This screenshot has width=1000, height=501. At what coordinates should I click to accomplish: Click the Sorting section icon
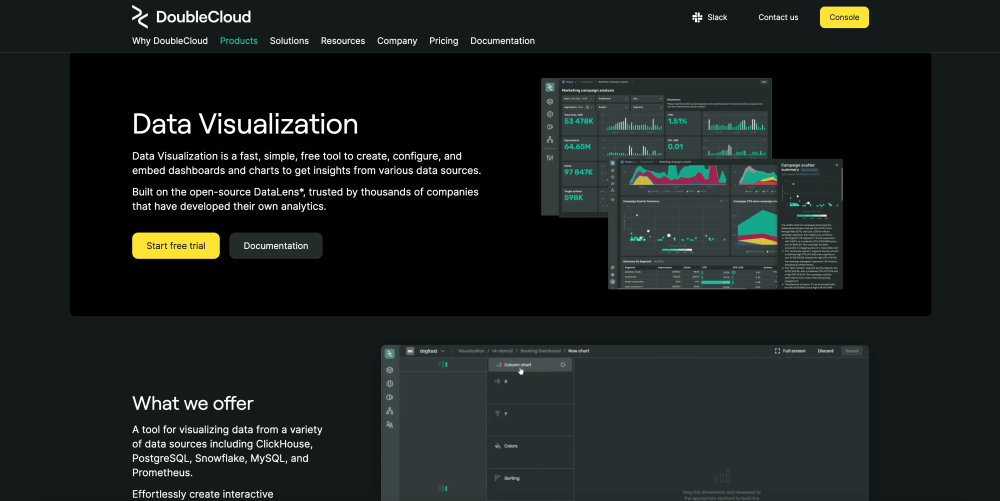497,480
